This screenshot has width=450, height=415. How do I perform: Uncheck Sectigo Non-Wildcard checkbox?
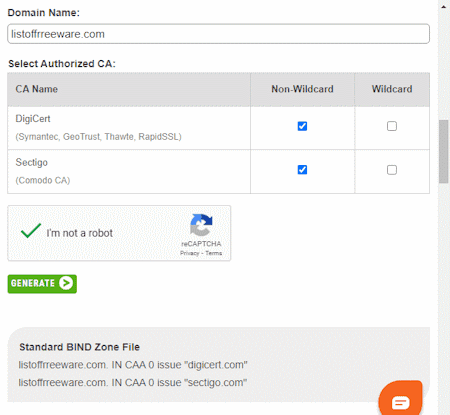(x=302, y=170)
